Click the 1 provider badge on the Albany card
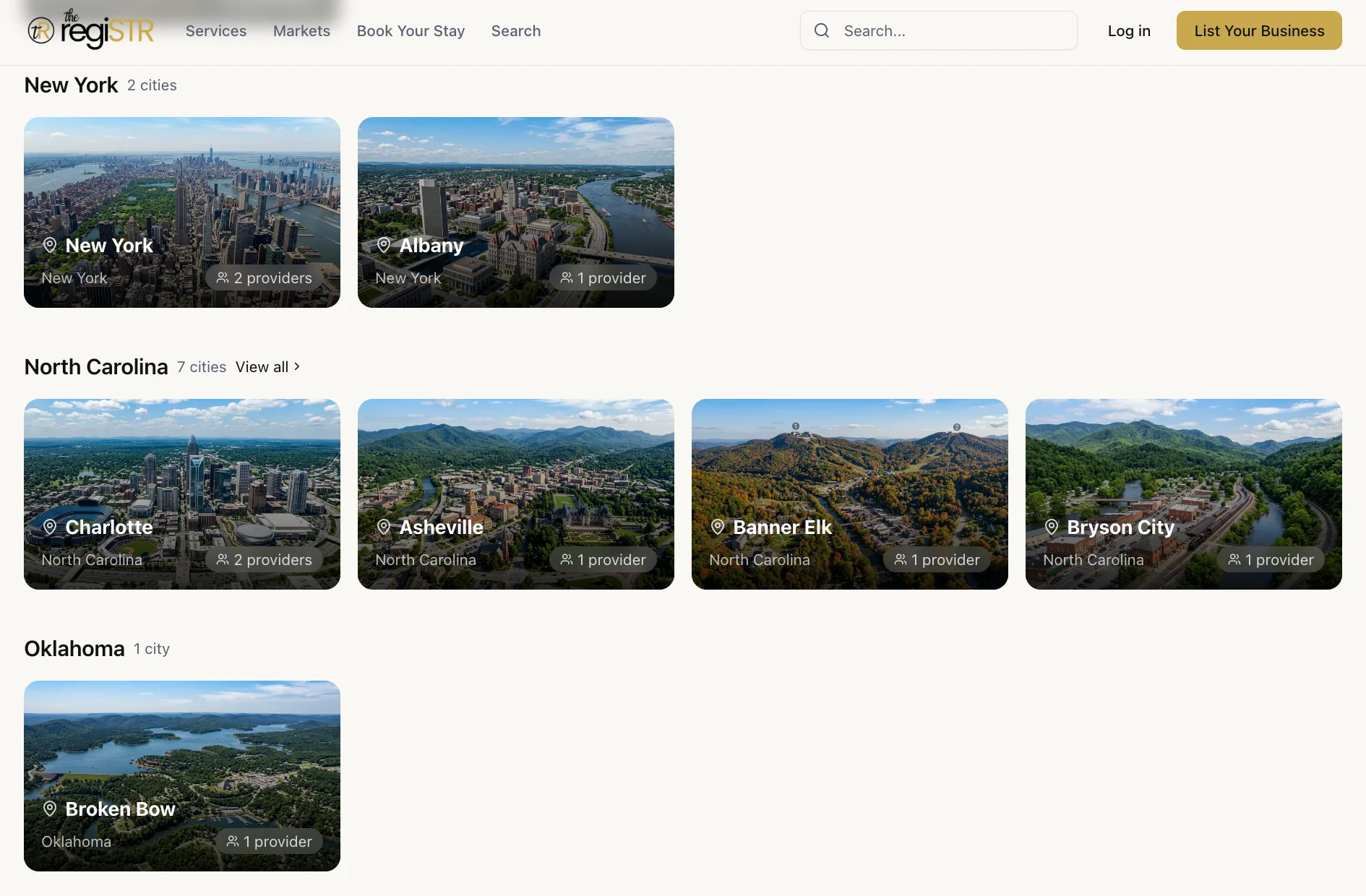The image size is (1366, 896). coord(603,277)
